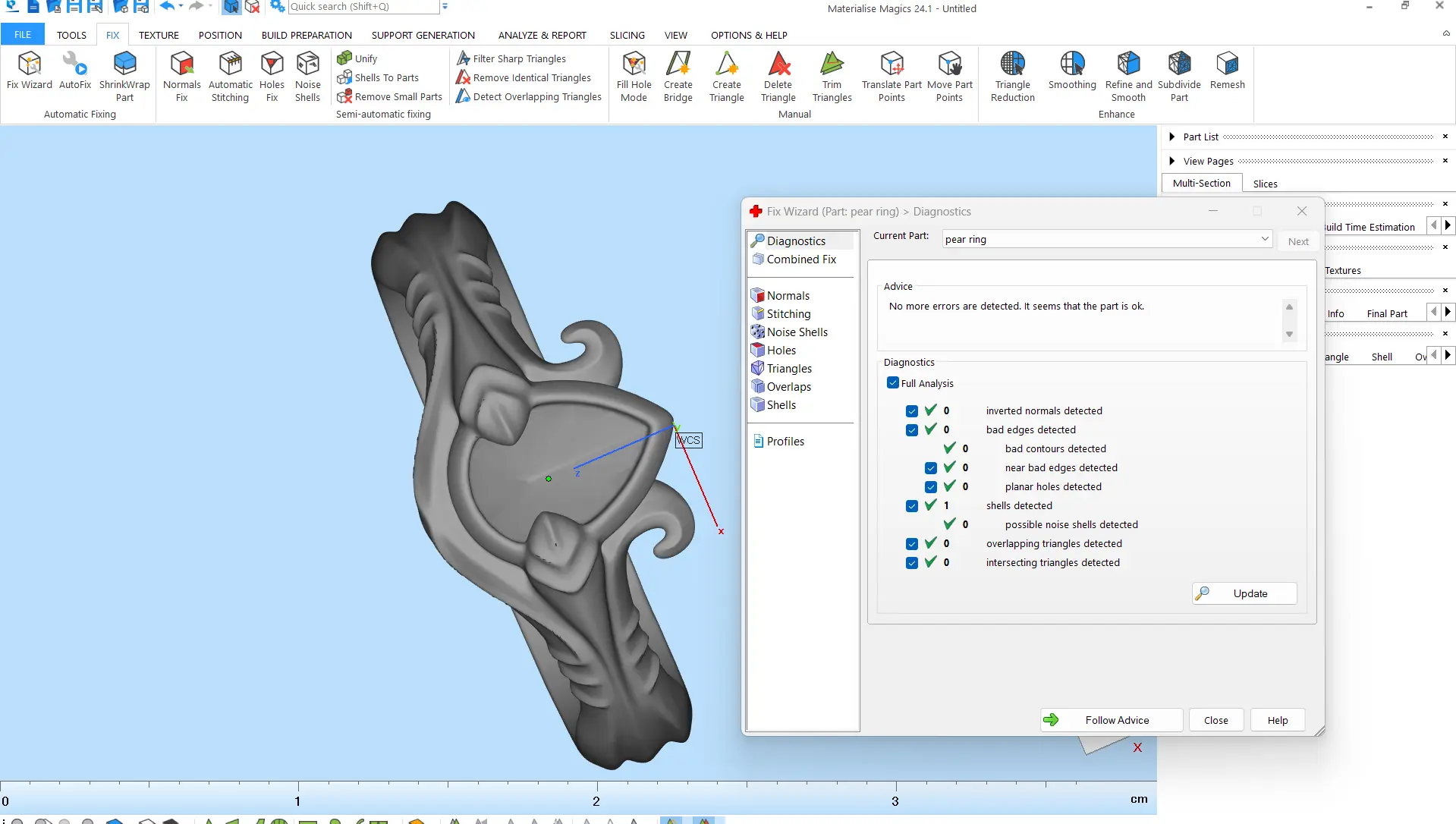Select the ShrinkWrap Part tool
Screen dimensions: 1456x824
(x=124, y=76)
